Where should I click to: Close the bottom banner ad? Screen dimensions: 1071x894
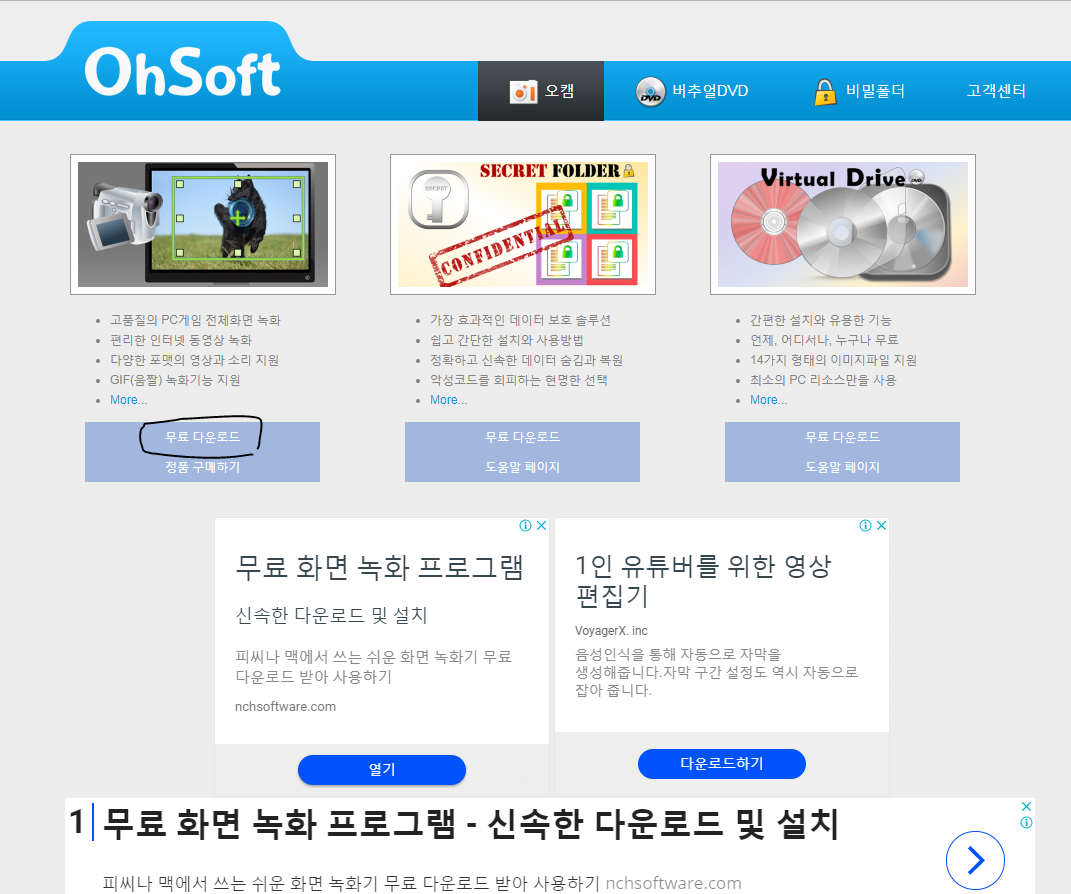pyautogui.click(x=1026, y=807)
